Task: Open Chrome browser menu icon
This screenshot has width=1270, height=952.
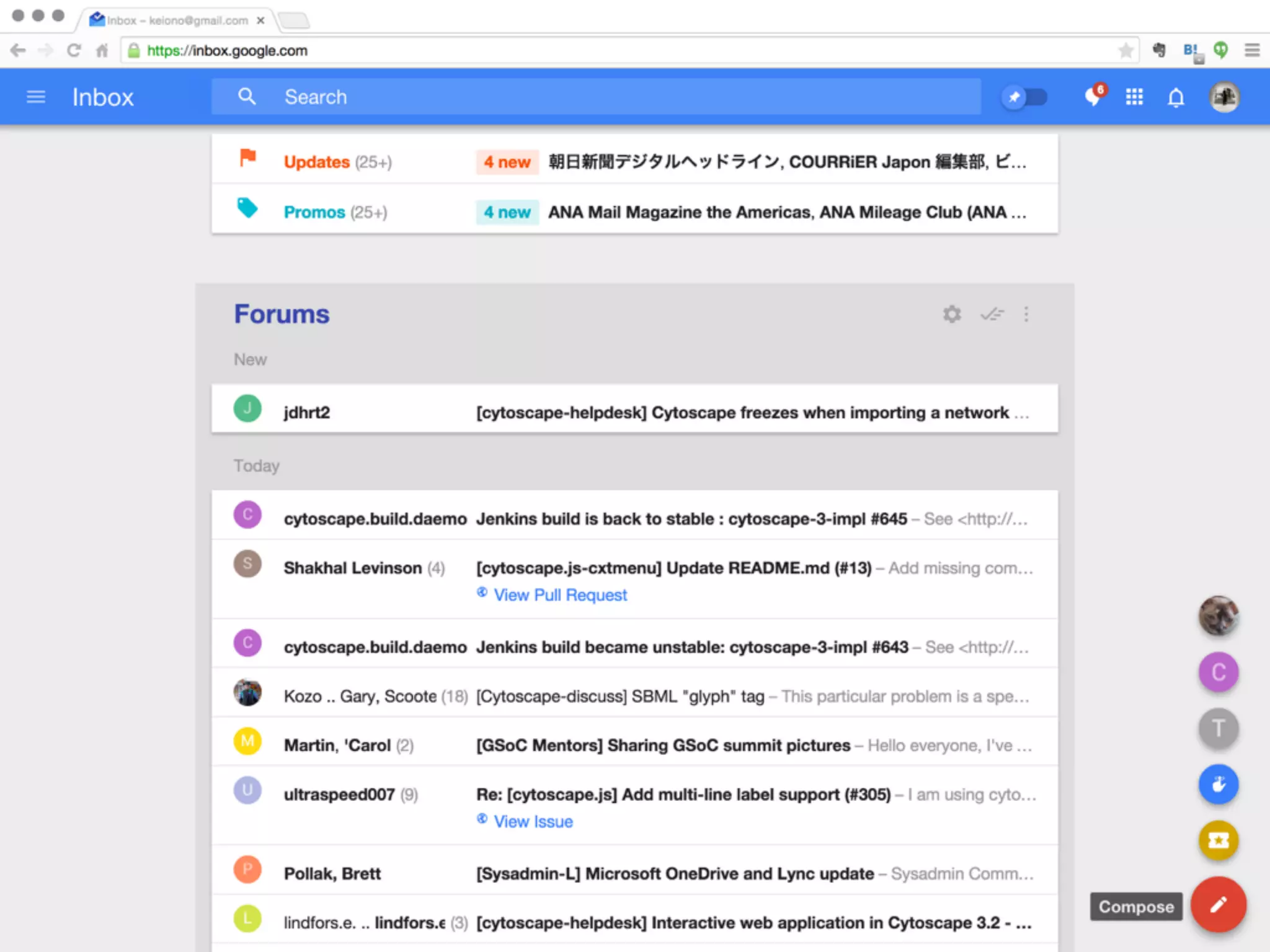Action: click(1251, 50)
